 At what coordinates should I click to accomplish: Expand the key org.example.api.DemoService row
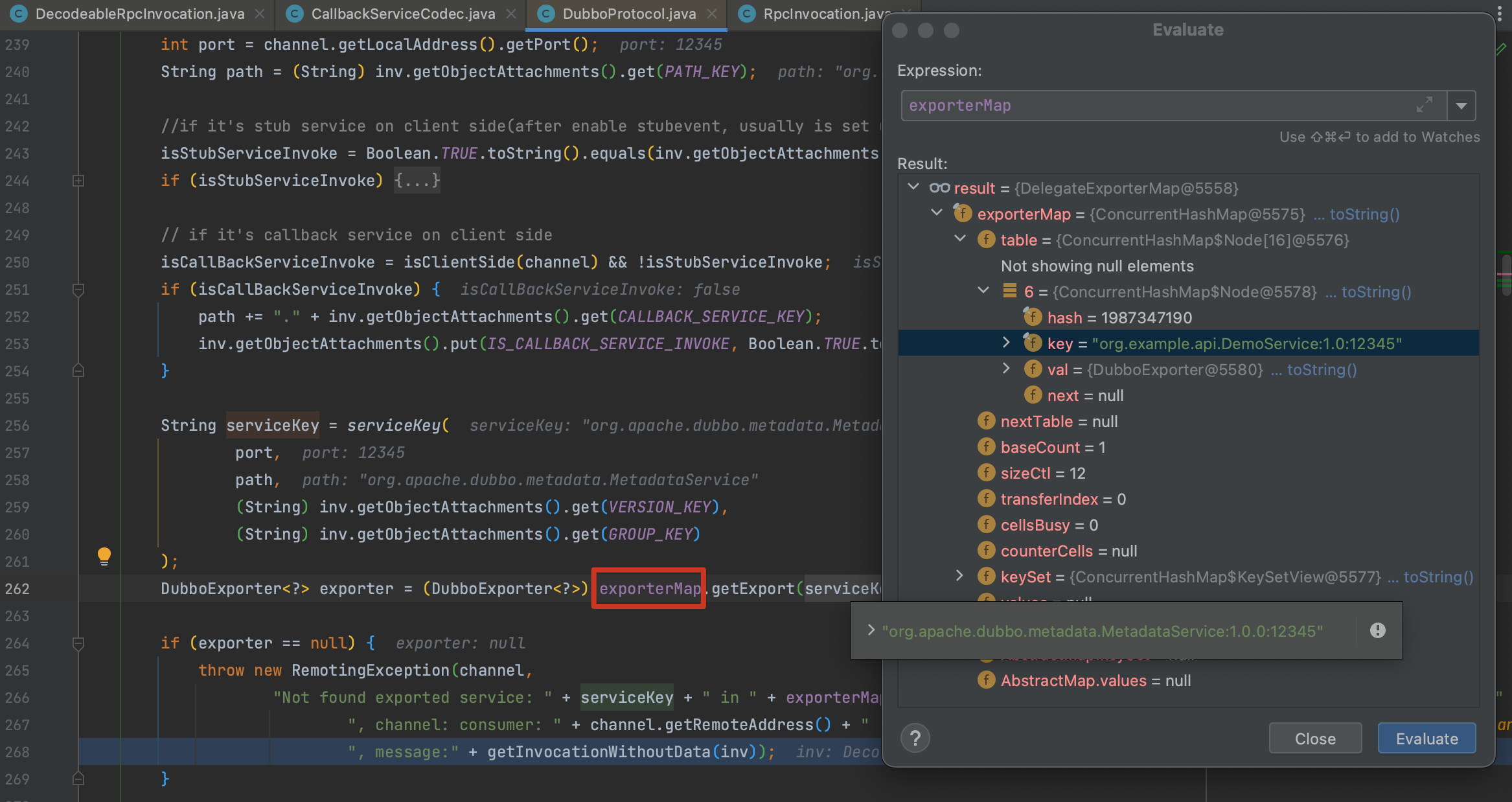(1006, 343)
